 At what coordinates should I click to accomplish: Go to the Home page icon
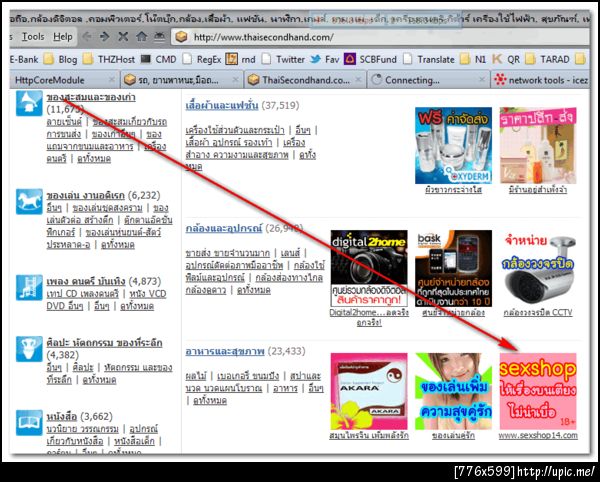point(142,37)
